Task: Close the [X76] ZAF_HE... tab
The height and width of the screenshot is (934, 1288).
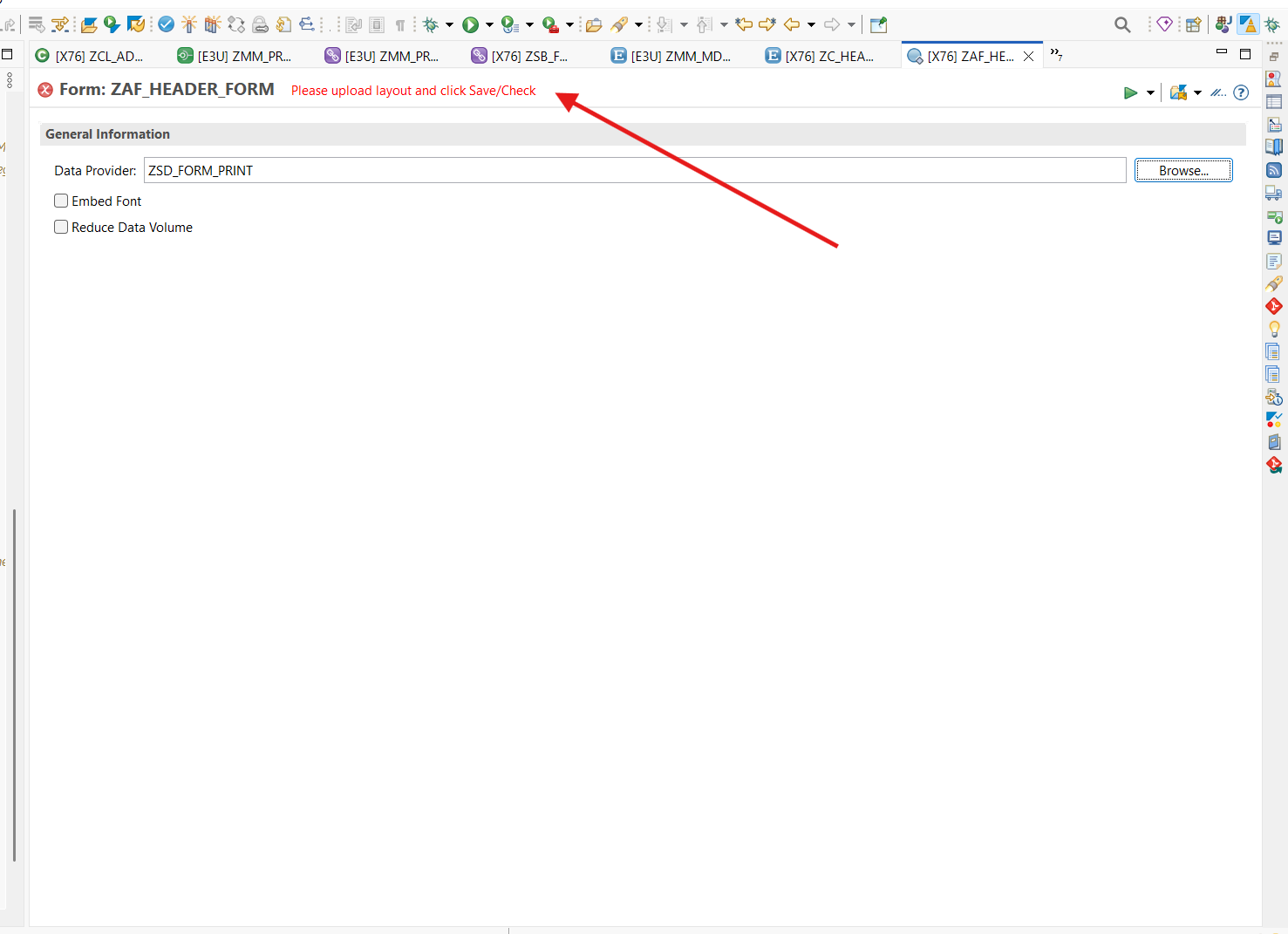Action: (1028, 56)
